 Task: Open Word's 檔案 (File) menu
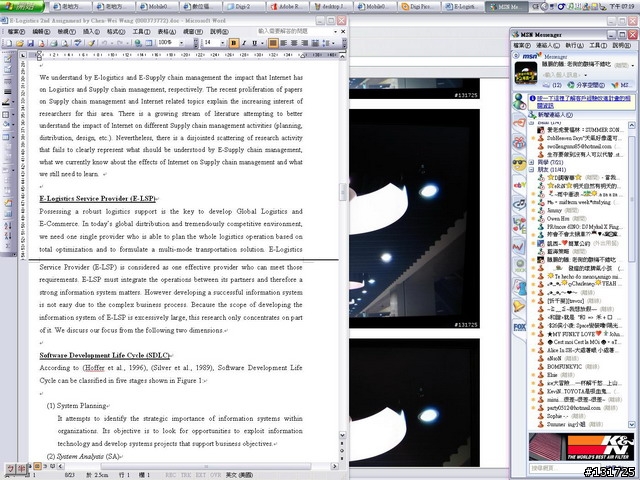tap(16, 31)
